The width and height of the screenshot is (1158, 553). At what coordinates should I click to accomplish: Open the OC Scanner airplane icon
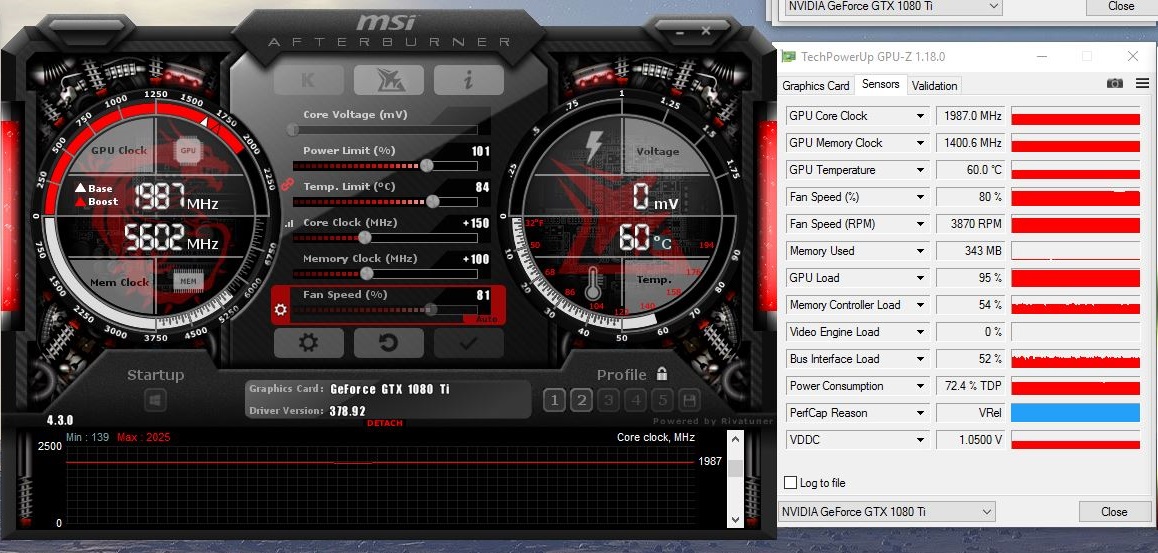coord(388,80)
